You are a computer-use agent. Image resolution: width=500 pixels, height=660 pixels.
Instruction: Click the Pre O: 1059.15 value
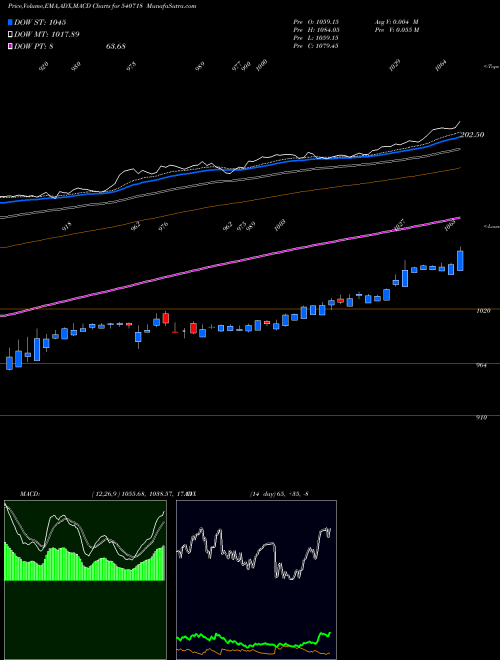[316, 21]
